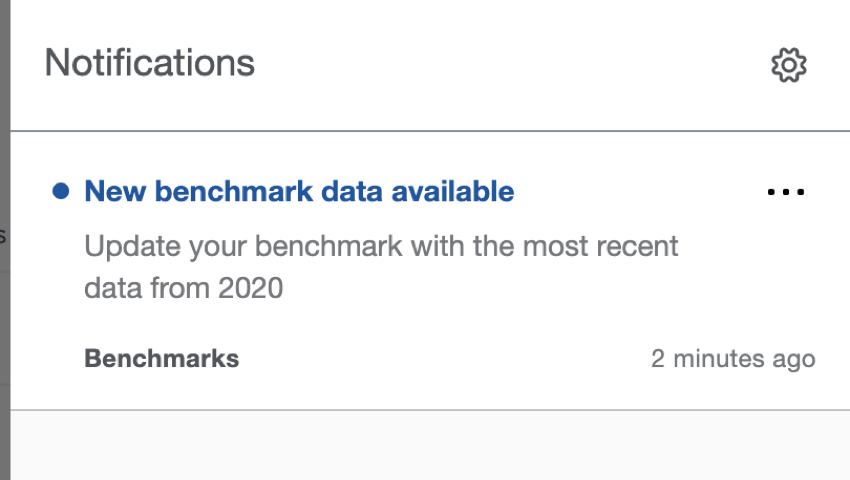Viewport: 850px width, 480px height.
Task: Click the "data from 2020" line of the message
Action: [184, 288]
